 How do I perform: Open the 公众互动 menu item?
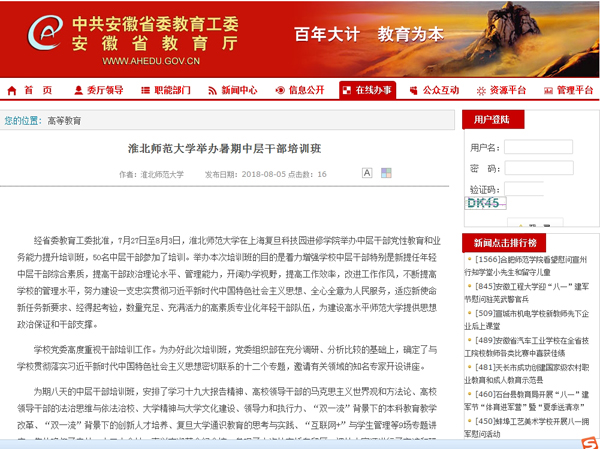point(440,90)
